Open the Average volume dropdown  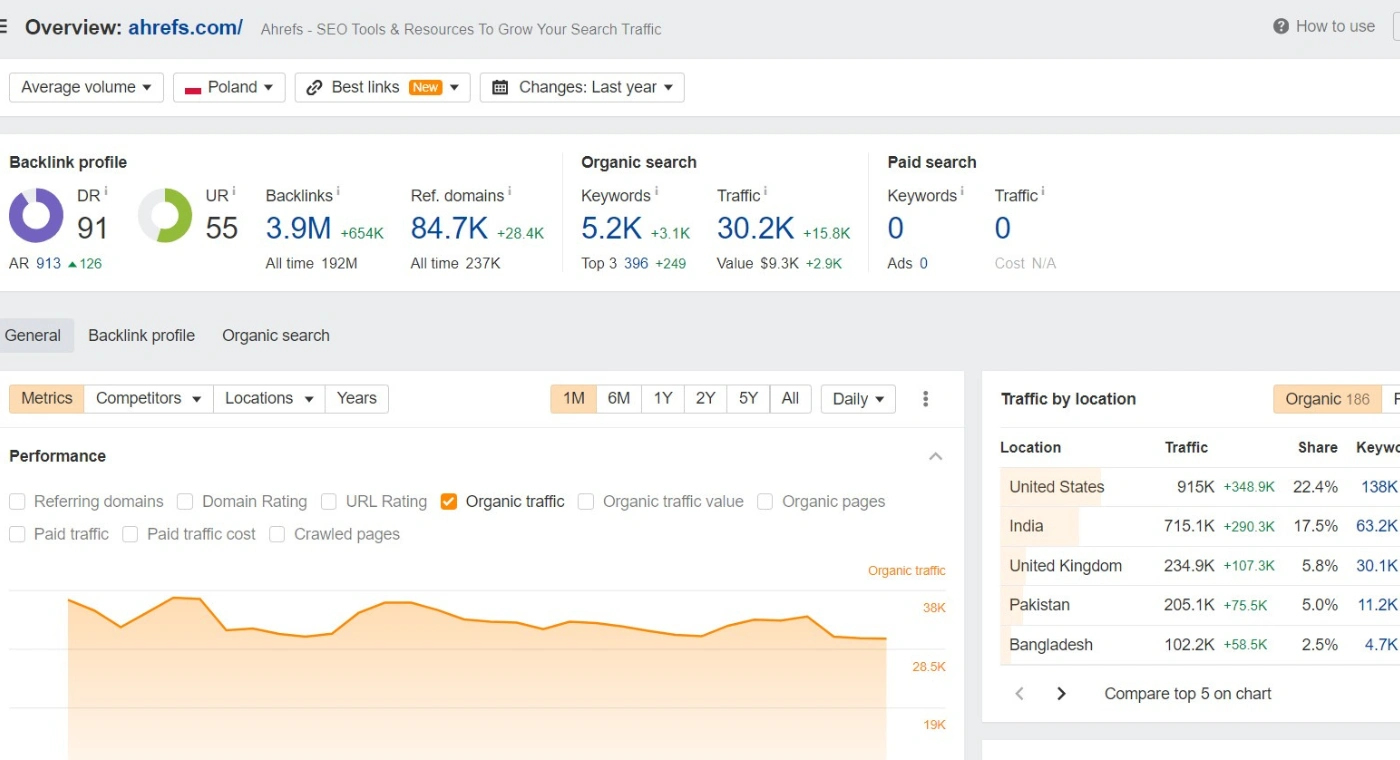(x=86, y=87)
